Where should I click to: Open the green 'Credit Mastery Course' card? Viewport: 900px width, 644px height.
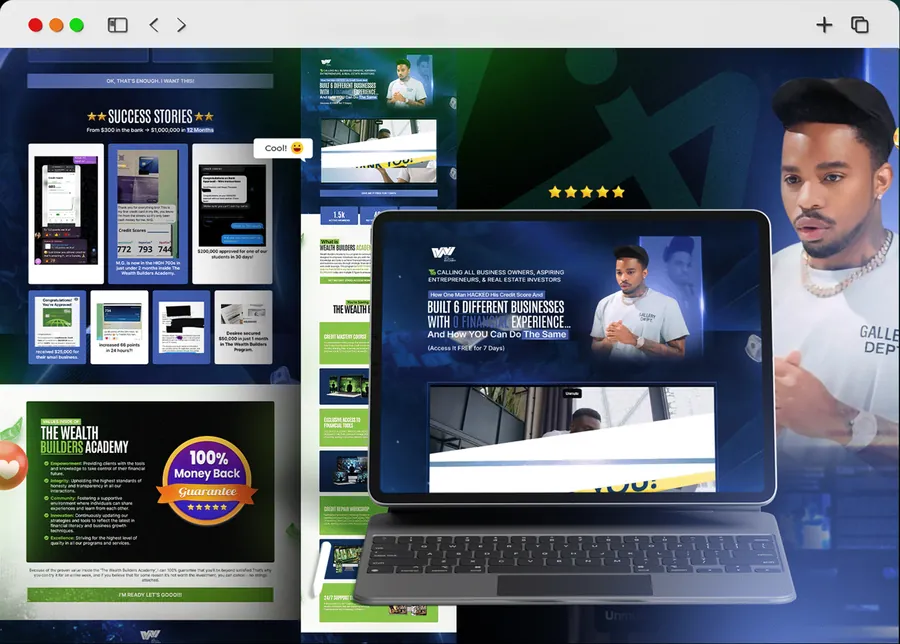pyautogui.click(x=344, y=343)
